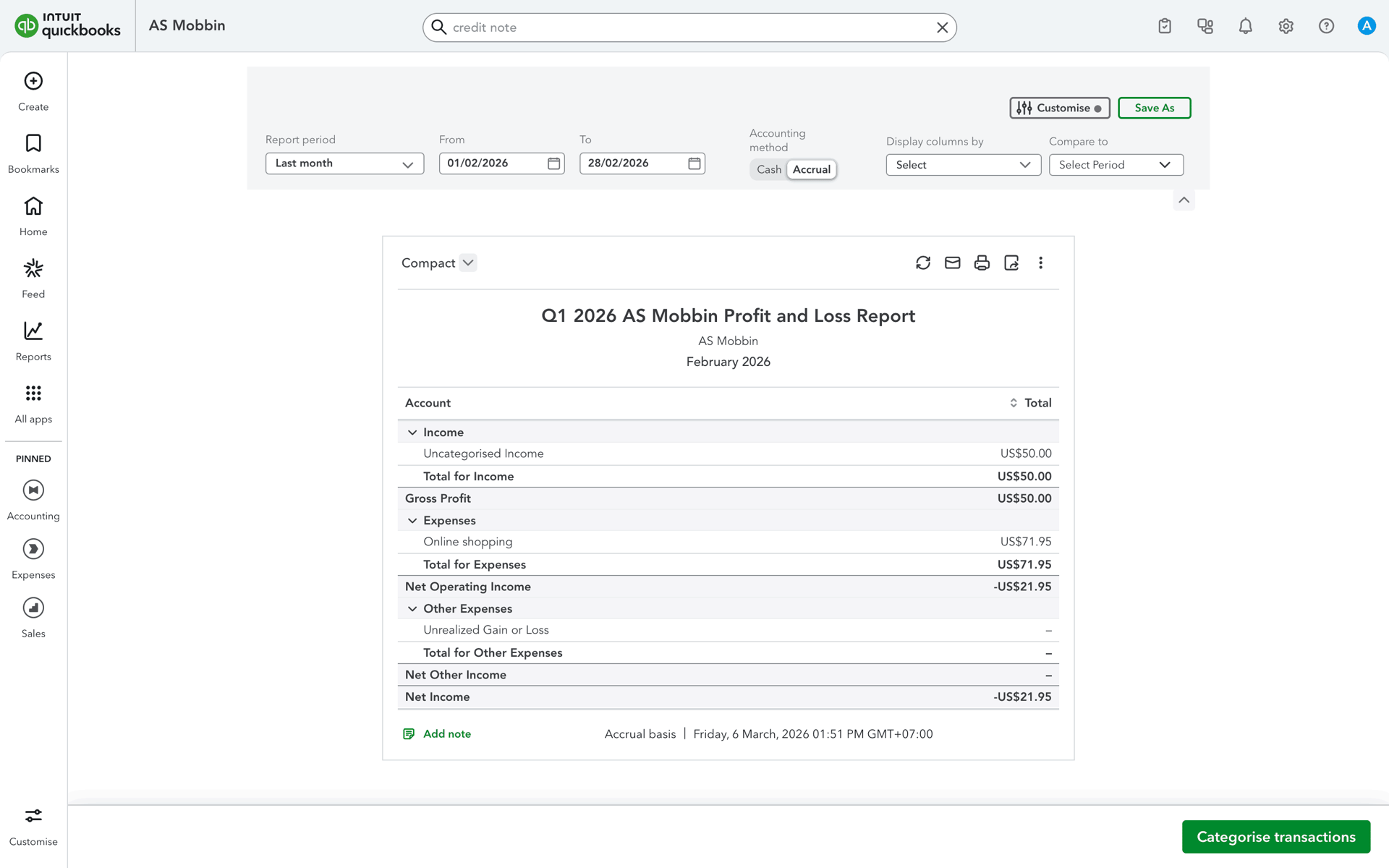Viewport: 1389px width, 868px height.
Task: Open the Compare to Select Period dropdown
Action: [x=1116, y=165]
